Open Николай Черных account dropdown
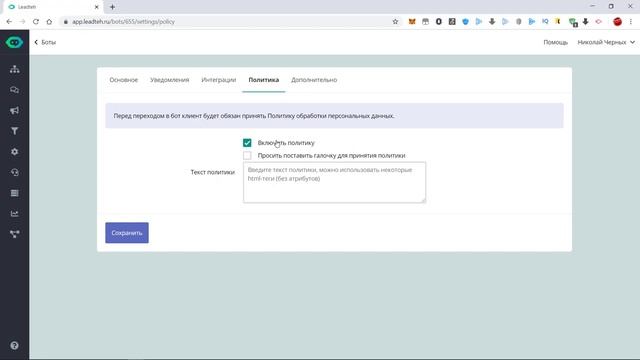The image size is (640, 360). (x=606, y=42)
